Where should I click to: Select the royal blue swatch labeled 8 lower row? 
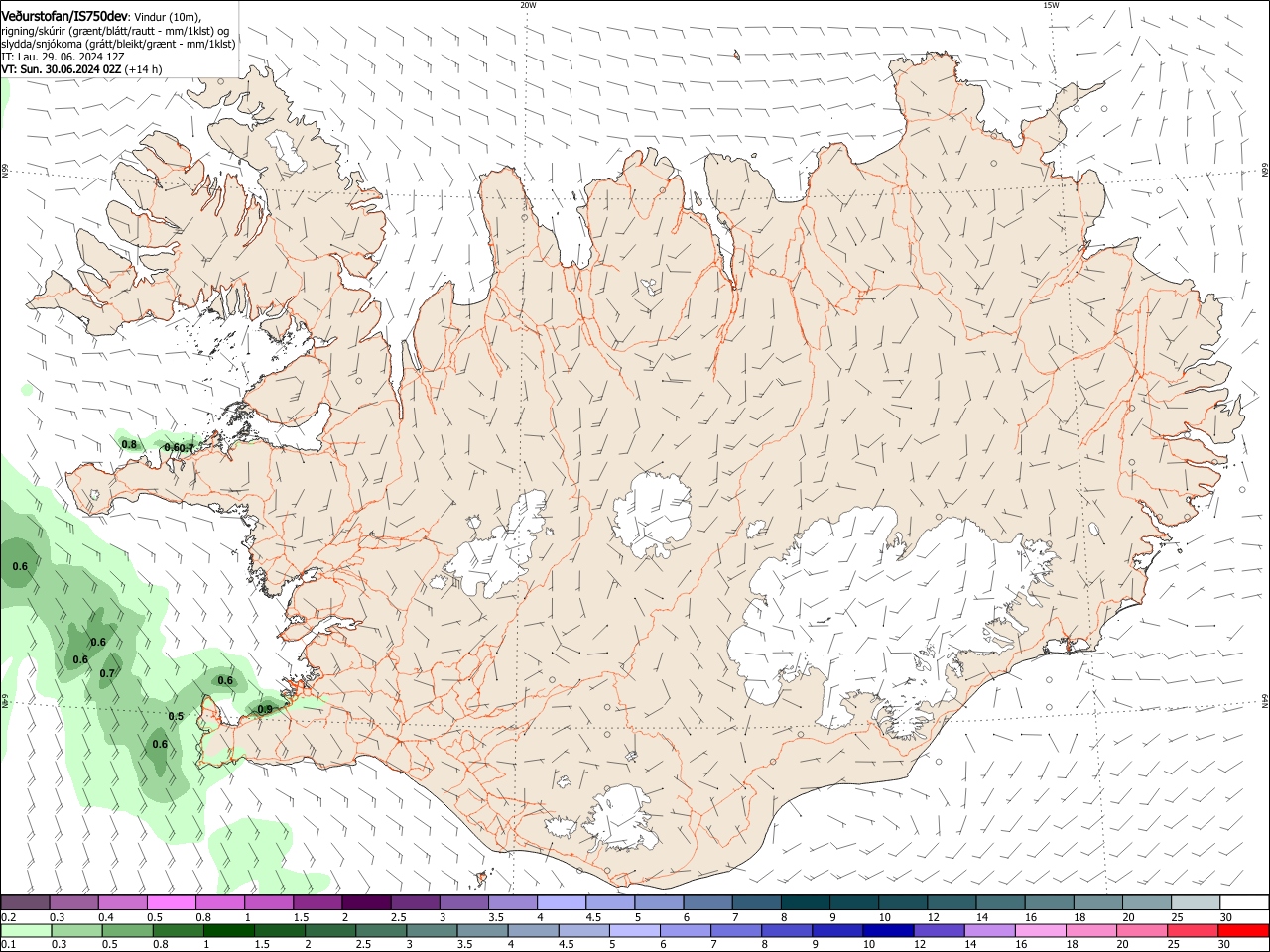point(786,930)
